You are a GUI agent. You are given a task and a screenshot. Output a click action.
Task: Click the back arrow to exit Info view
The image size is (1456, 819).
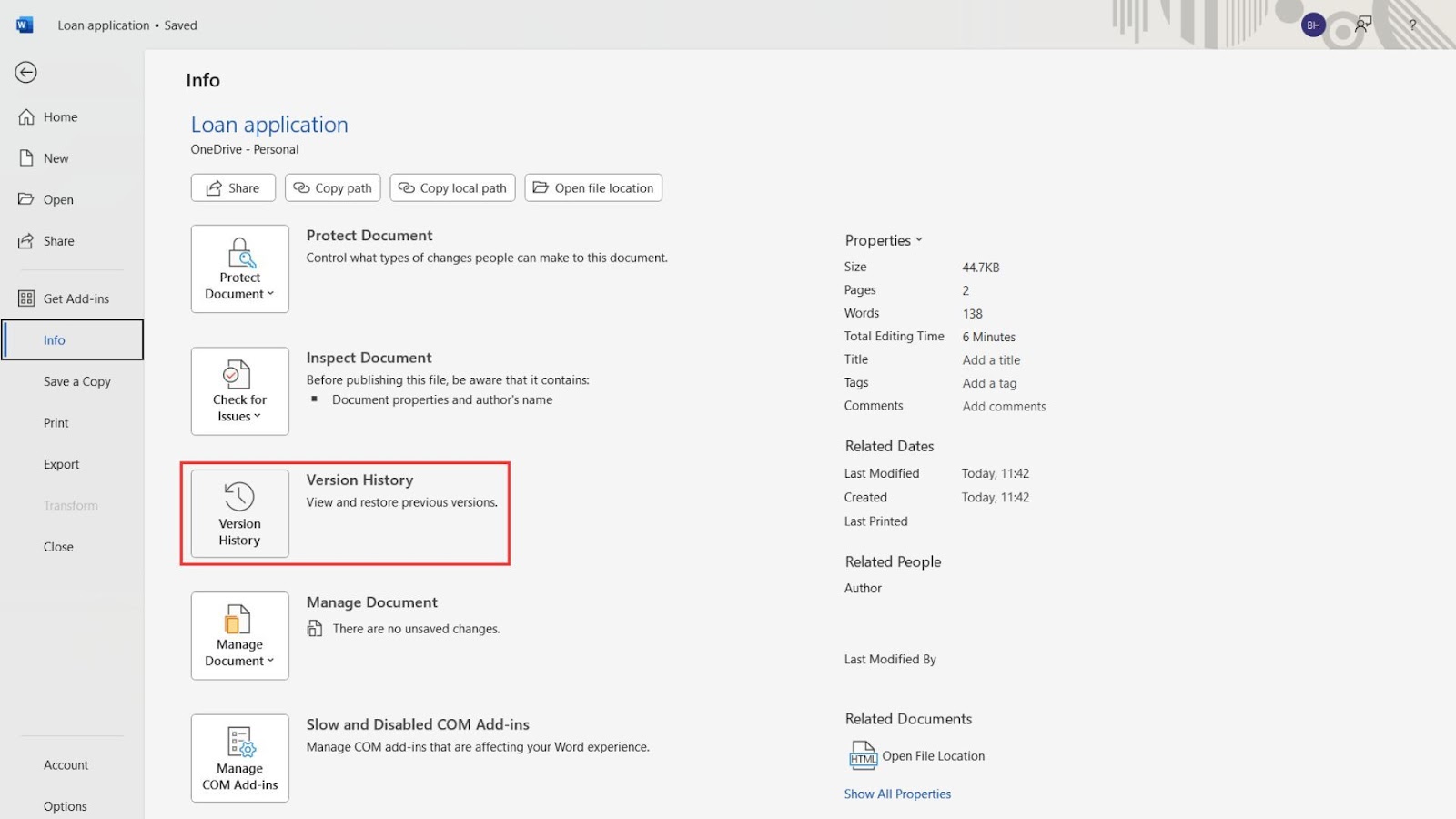tap(25, 72)
